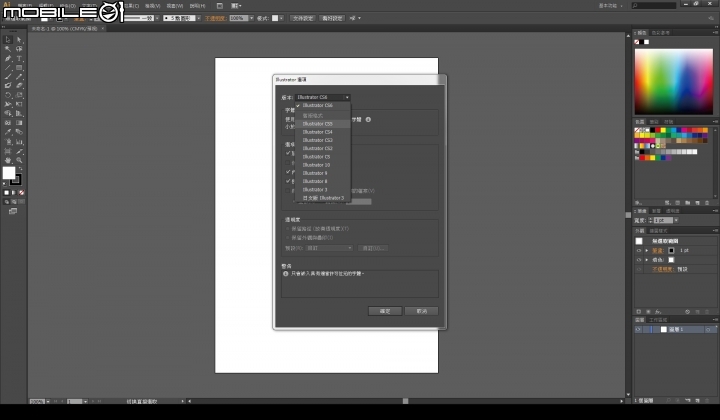Viewport: 720px width, 420px height.
Task: Toggle the version dropdown showing Illustrator CS6
Action: pos(323,97)
